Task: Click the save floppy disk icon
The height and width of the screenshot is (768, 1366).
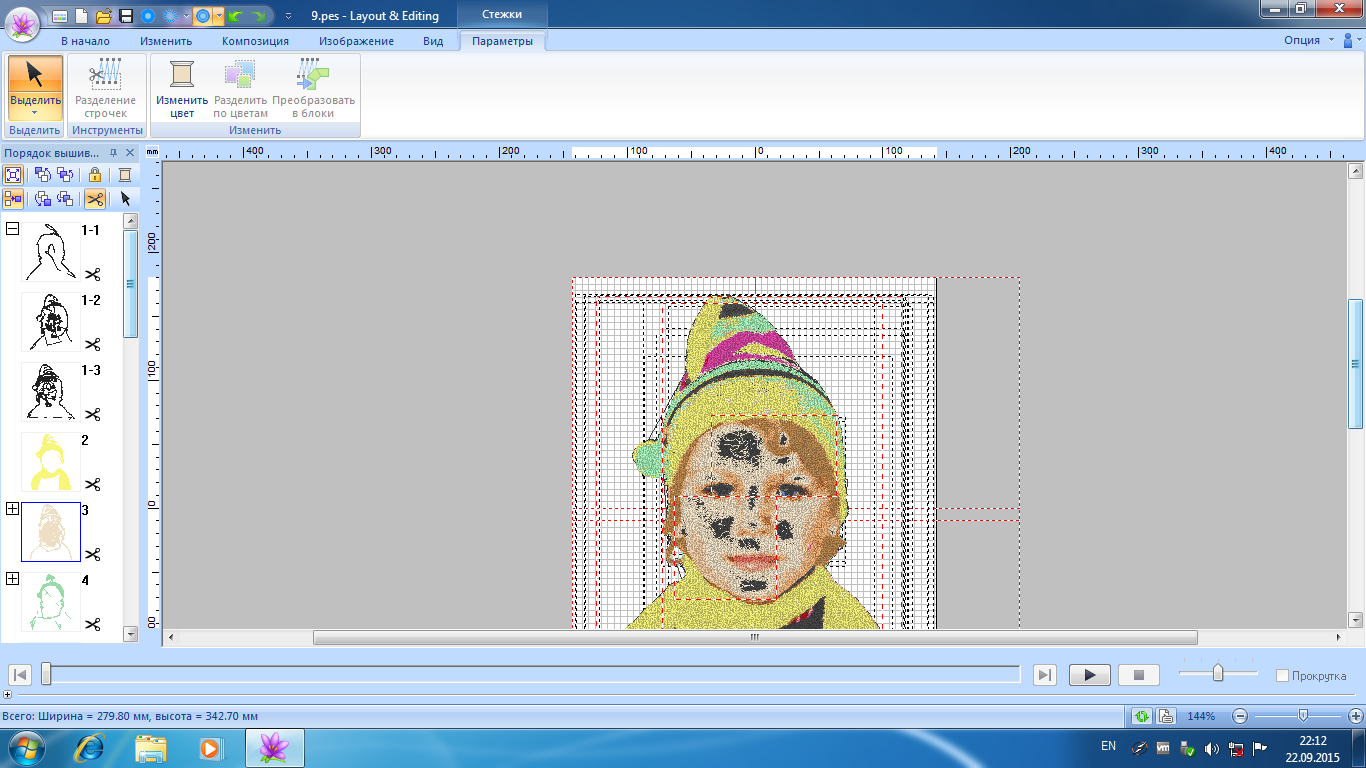Action: click(126, 16)
